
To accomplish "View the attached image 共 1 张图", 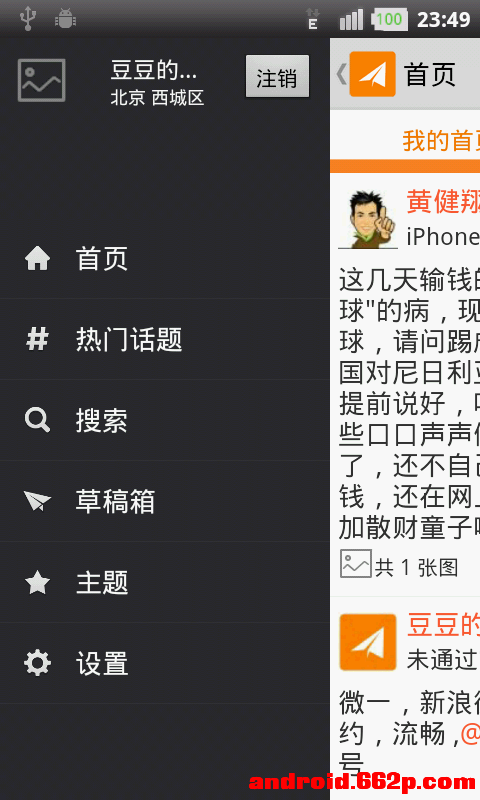I will pyautogui.click(x=399, y=565).
